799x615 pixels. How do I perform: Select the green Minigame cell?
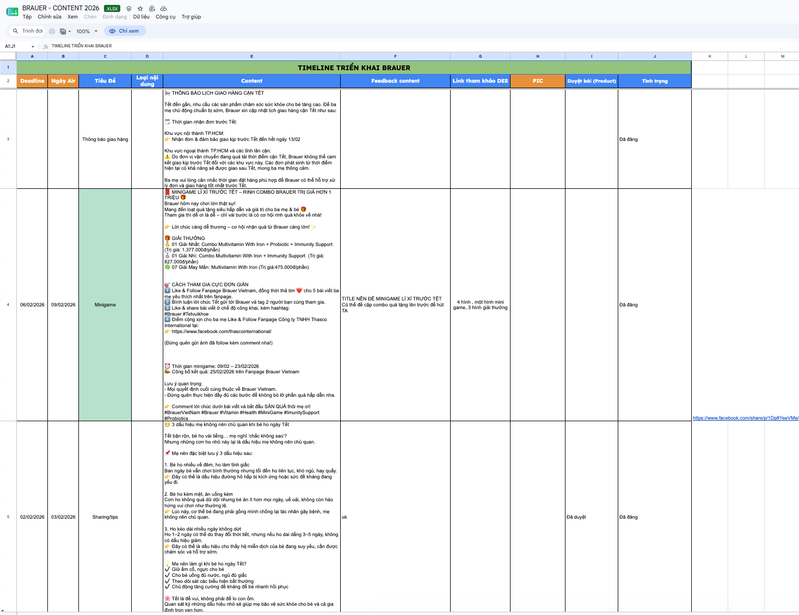click(x=105, y=305)
